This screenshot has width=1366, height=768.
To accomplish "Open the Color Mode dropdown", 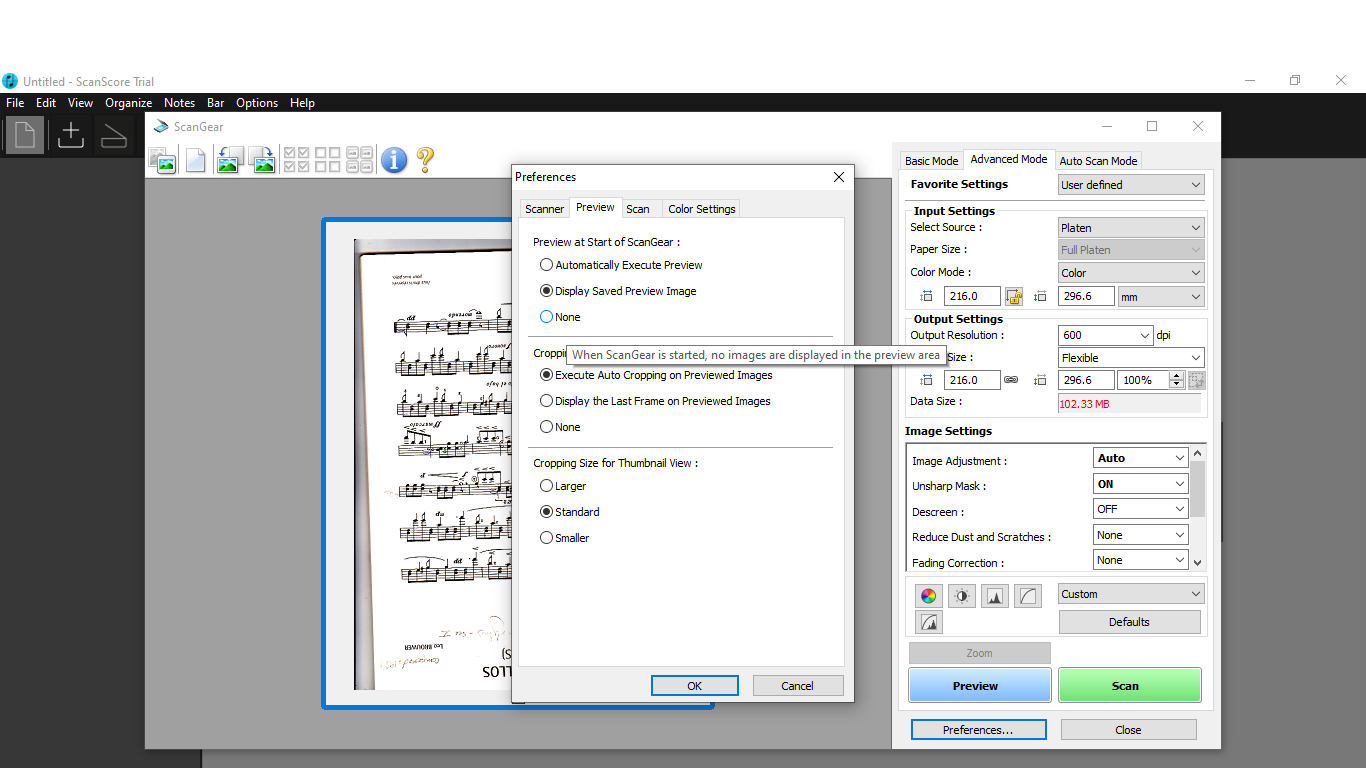I will coord(1131,273).
